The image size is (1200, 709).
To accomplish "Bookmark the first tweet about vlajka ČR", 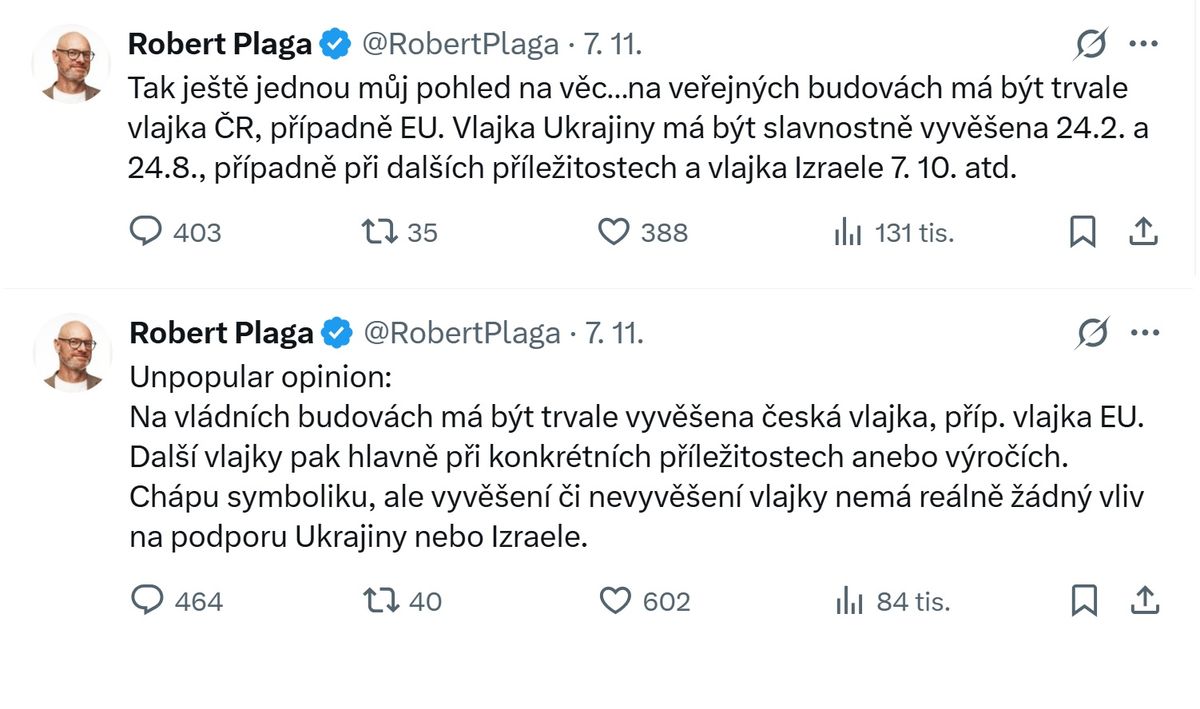I will click(x=1083, y=232).
